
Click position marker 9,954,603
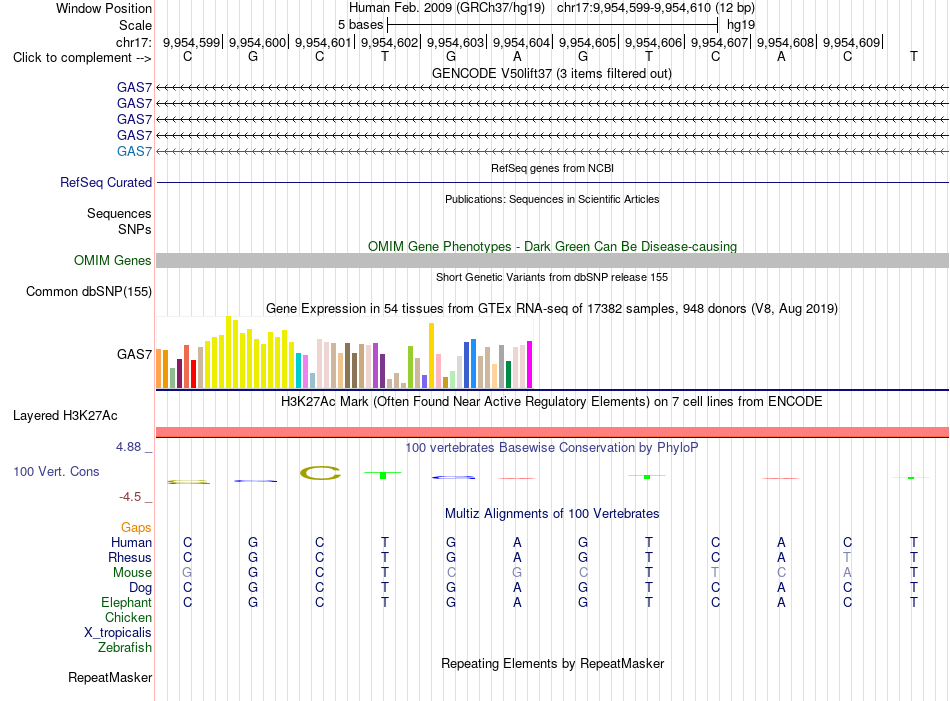pos(455,42)
